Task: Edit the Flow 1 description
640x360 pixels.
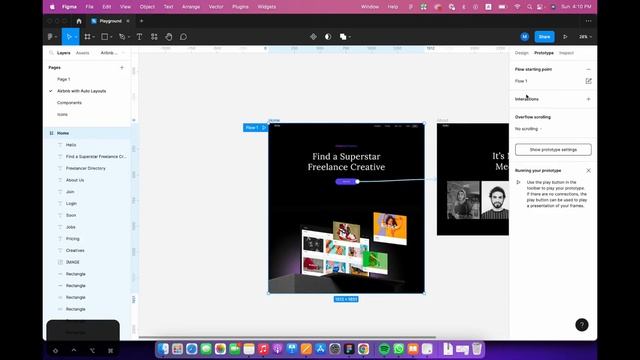Action: [x=588, y=81]
